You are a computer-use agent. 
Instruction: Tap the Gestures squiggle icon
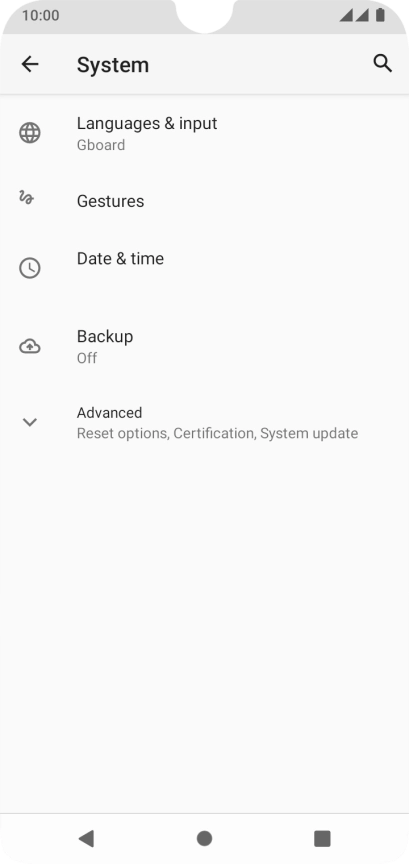[x=26, y=197]
